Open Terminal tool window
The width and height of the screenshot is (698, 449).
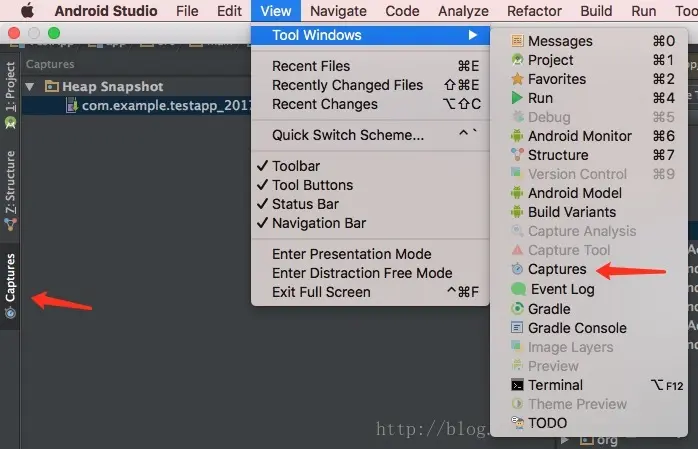tap(589, 385)
